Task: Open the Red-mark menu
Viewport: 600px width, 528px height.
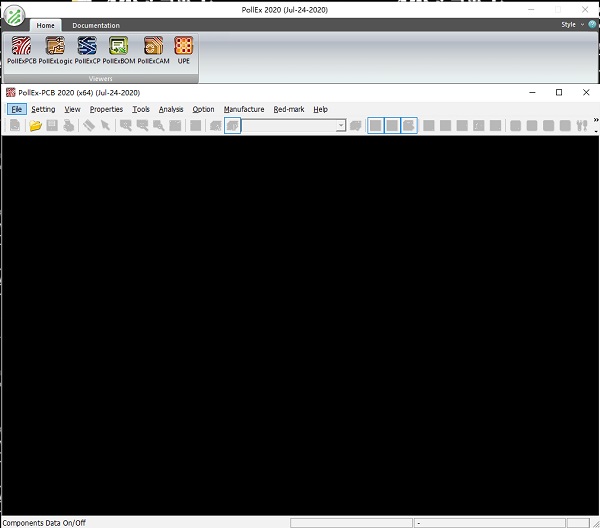Action: pyautogui.click(x=288, y=109)
